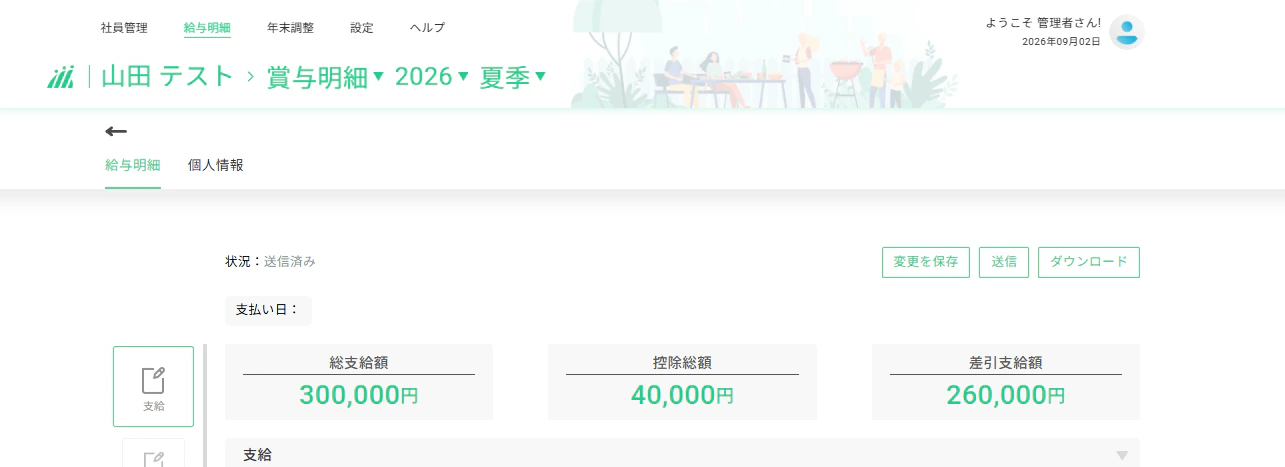Open the 賞与明細 dropdown

[325, 77]
